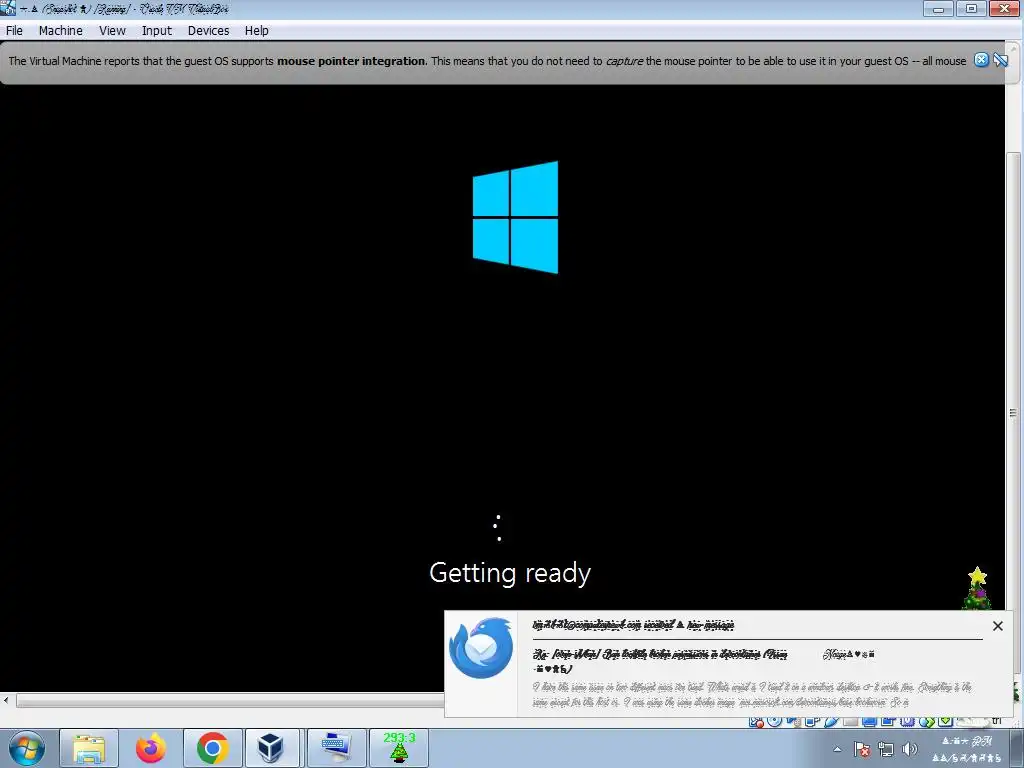Click the Thunderbird logo in the notification
Image resolution: width=1024 pixels, height=768 pixels.
[481, 648]
